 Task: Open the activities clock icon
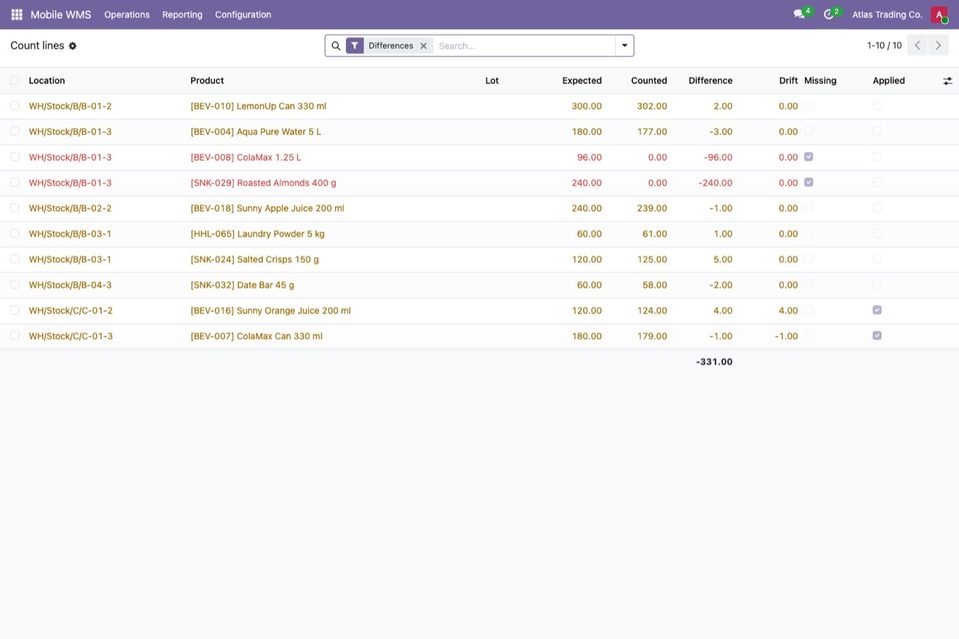[x=829, y=14]
